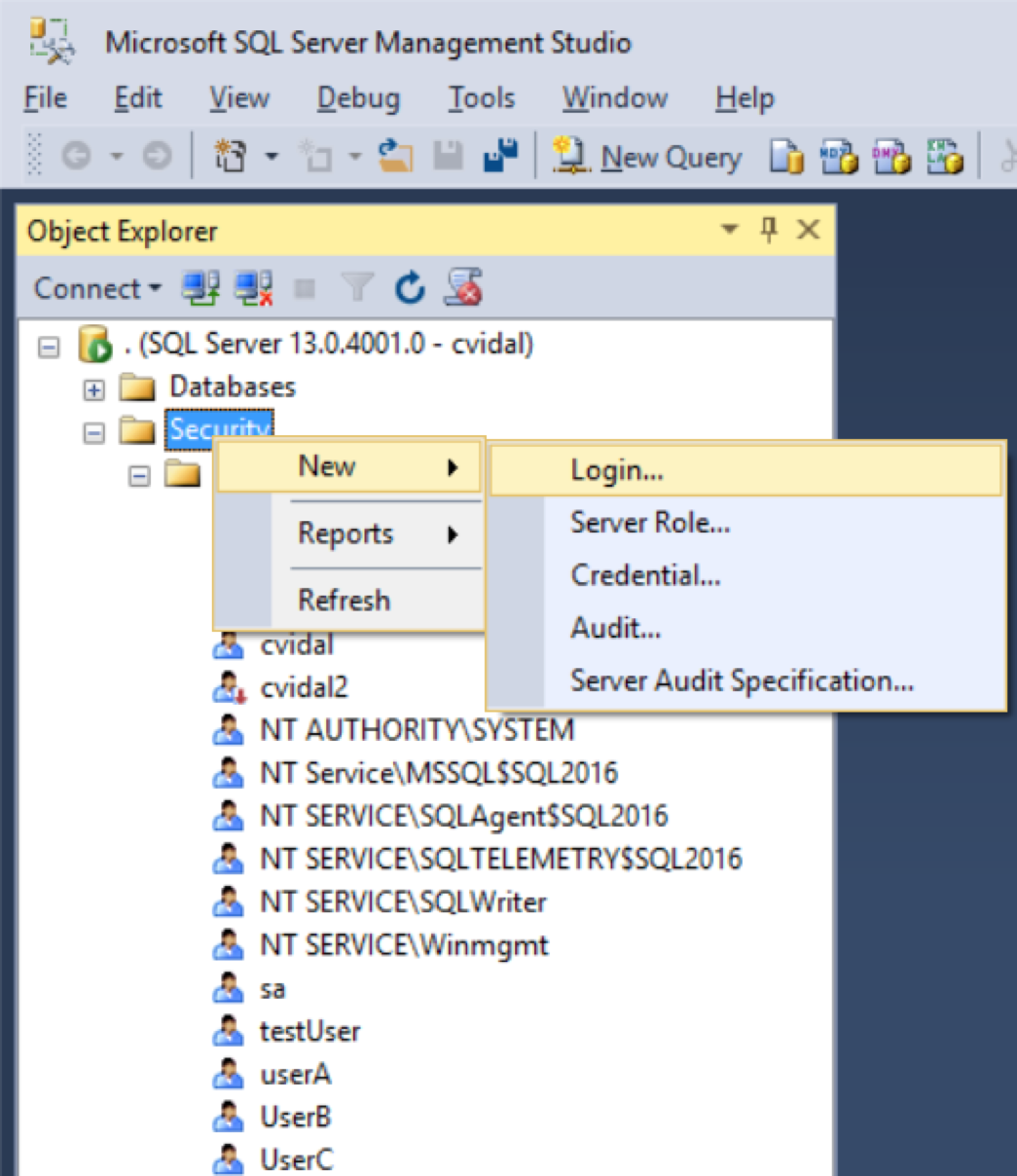Click the Stop square icon in Object Explorer
1017x1176 pixels.
coord(306,288)
